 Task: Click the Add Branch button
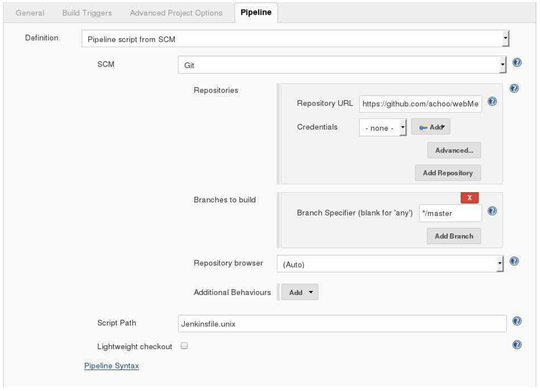454,236
